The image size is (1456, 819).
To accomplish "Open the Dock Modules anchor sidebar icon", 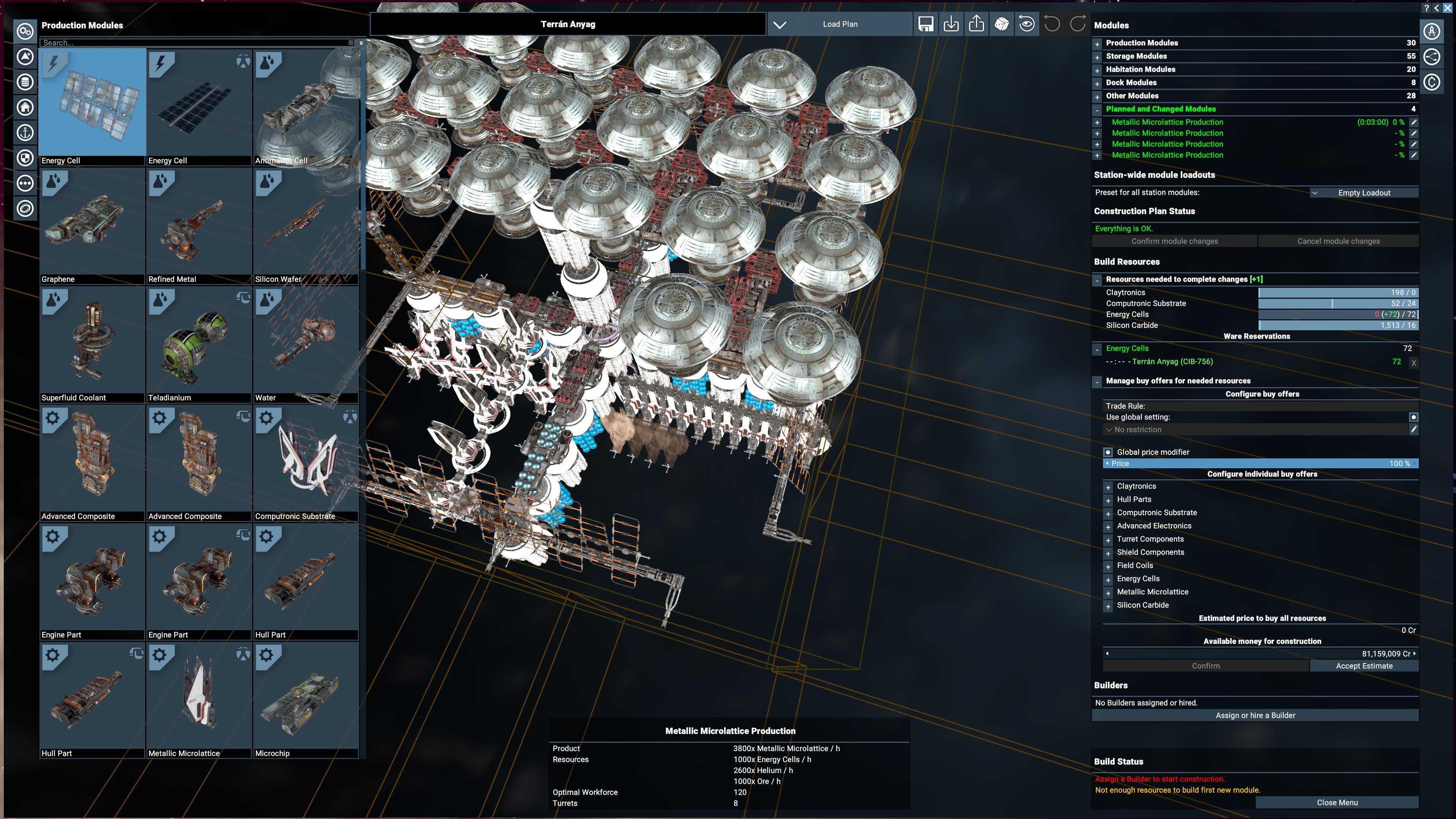I will [25, 133].
